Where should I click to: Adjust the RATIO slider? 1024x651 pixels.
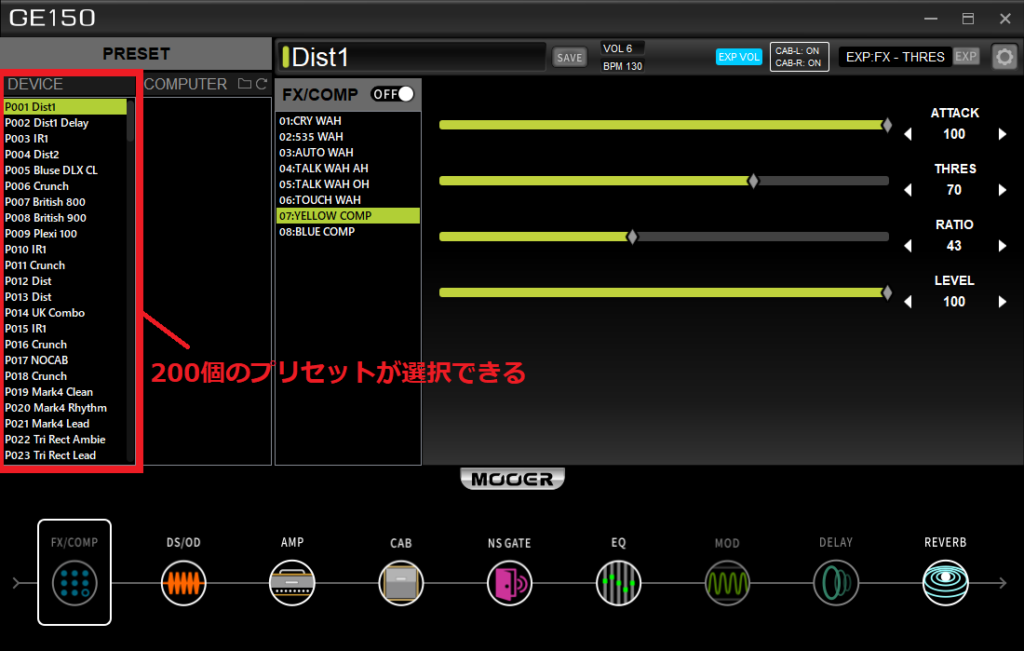coord(664,236)
